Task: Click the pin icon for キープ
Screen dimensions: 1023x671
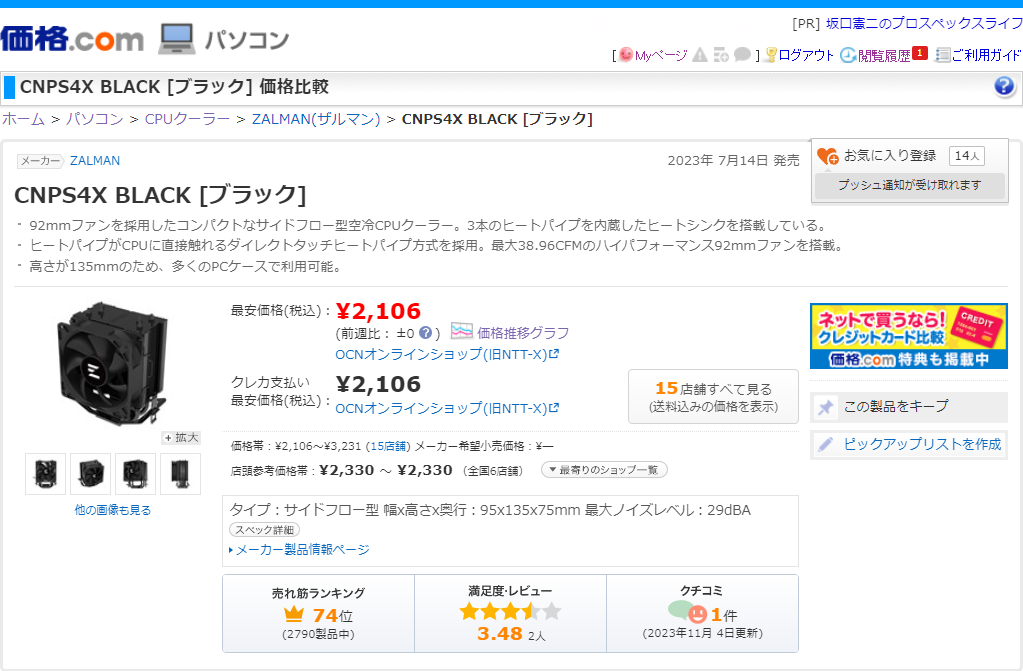Action: pos(825,408)
